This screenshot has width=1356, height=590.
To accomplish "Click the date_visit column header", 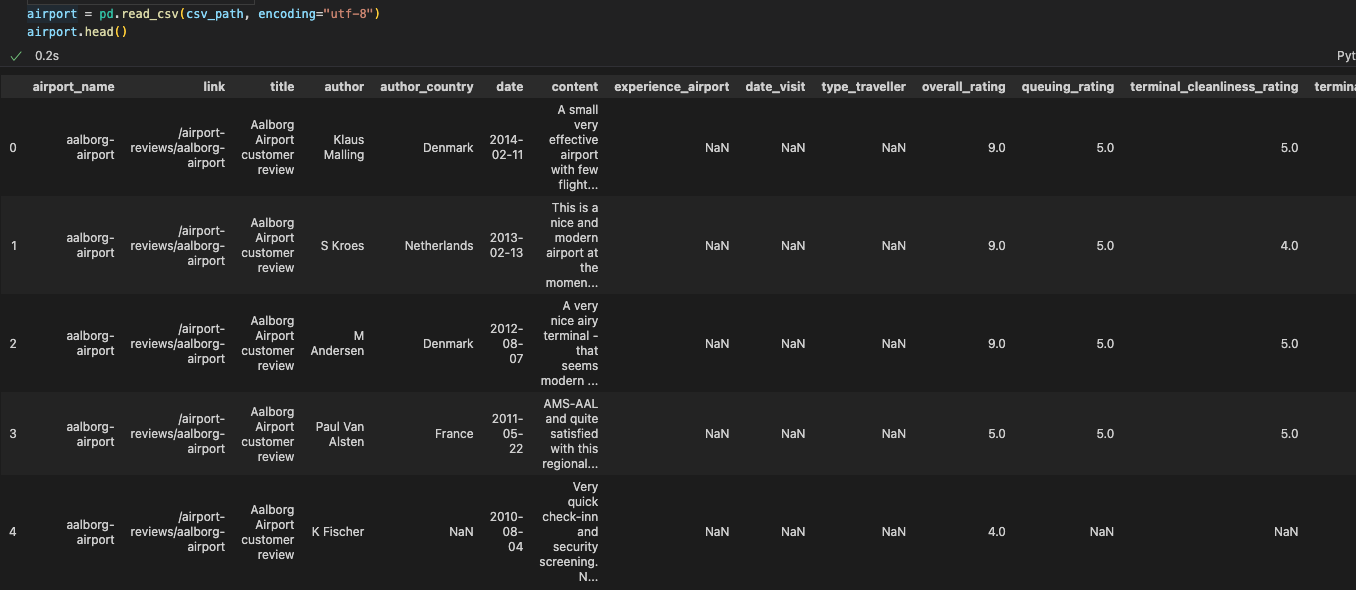I will pyautogui.click(x=775, y=87).
